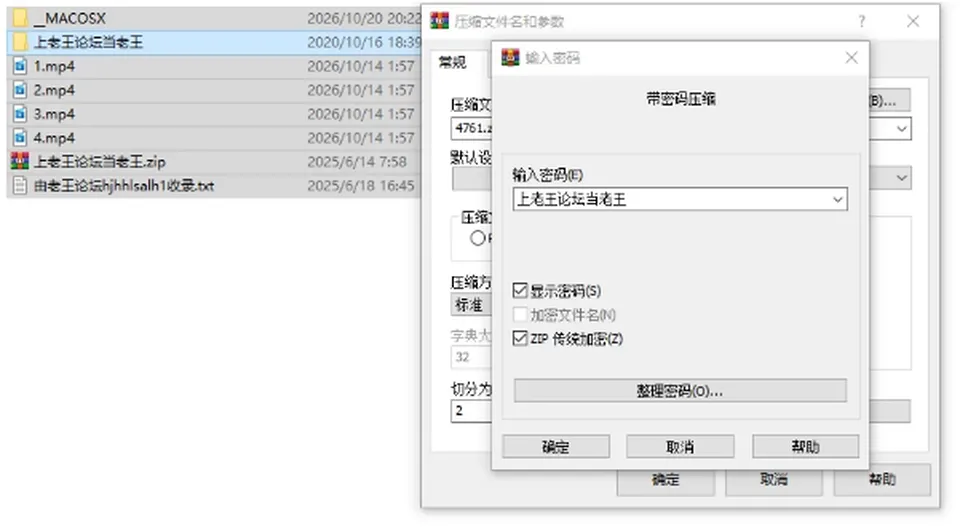Click the dictionary size field showing 32

coord(471,357)
